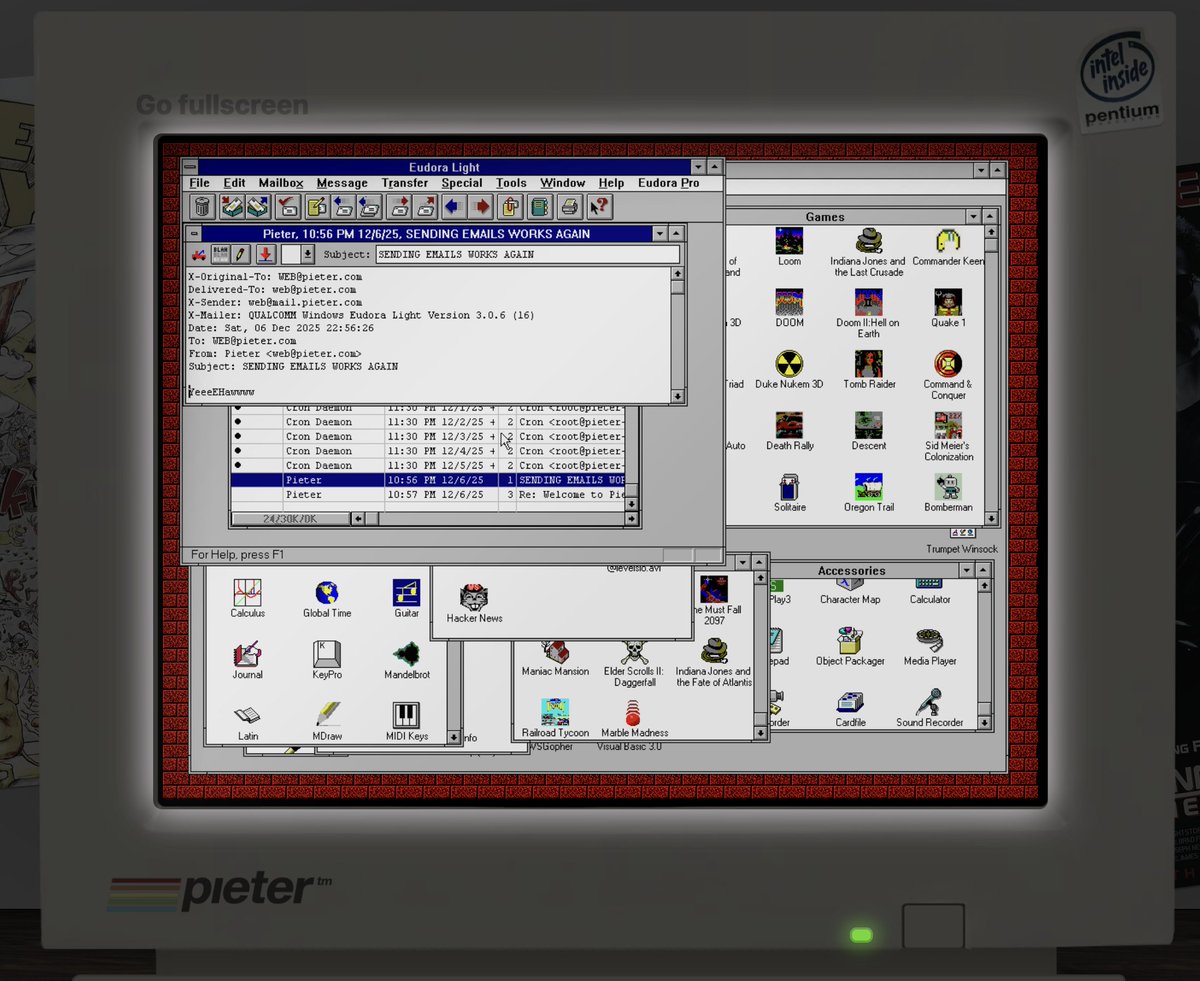The width and height of the screenshot is (1200, 981).
Task: Open the In mailbox via toolbar icon
Action: [232, 206]
